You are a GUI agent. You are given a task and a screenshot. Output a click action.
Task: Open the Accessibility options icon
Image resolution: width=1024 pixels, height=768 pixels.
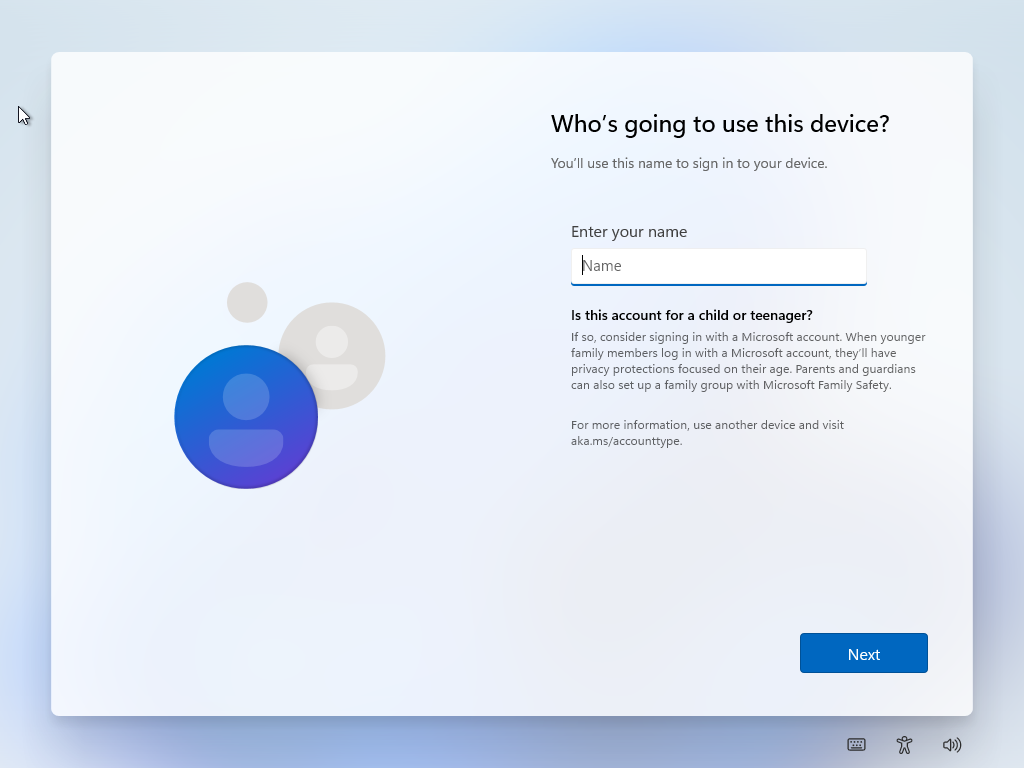904,744
